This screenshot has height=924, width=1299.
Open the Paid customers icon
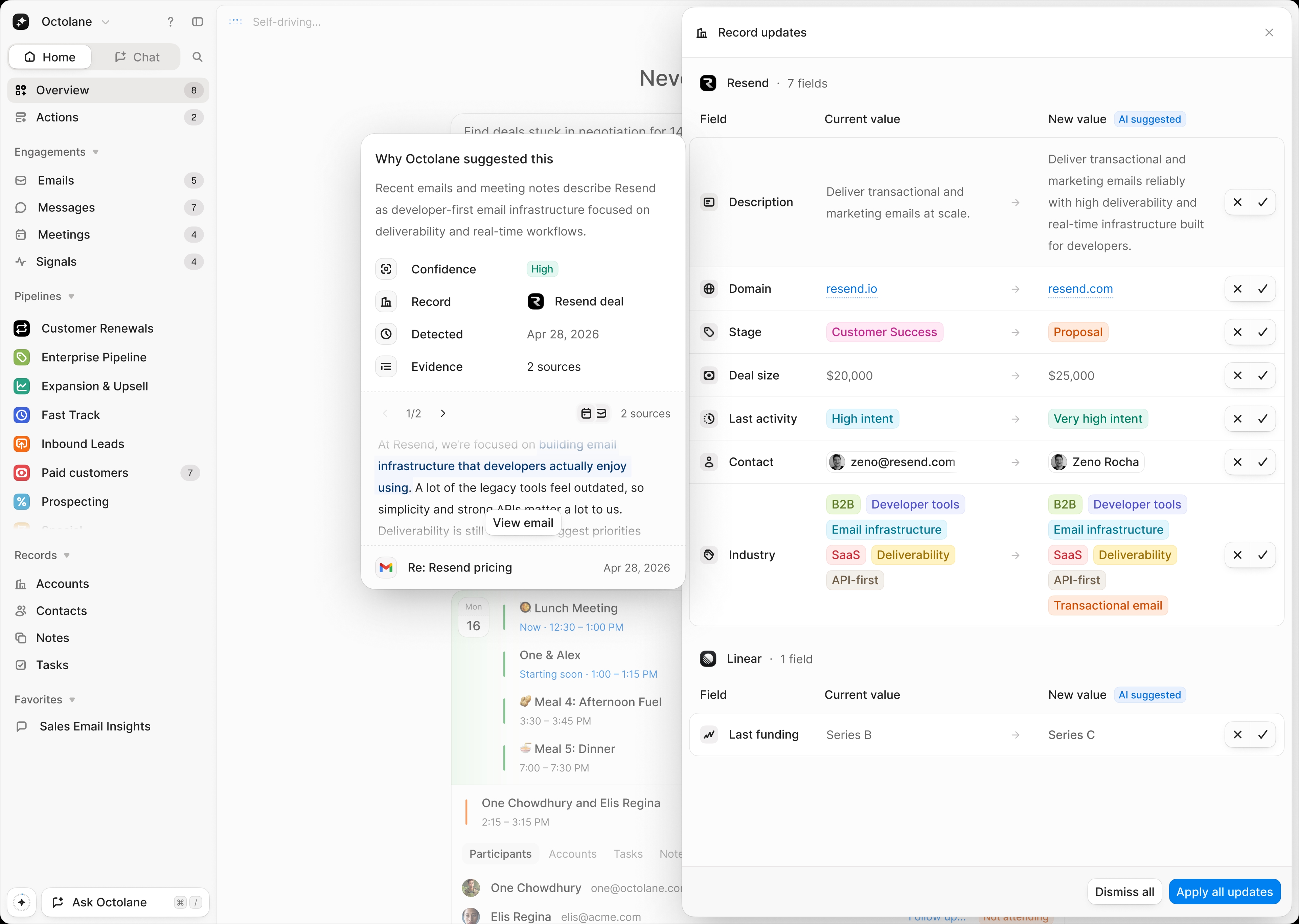[22, 473]
